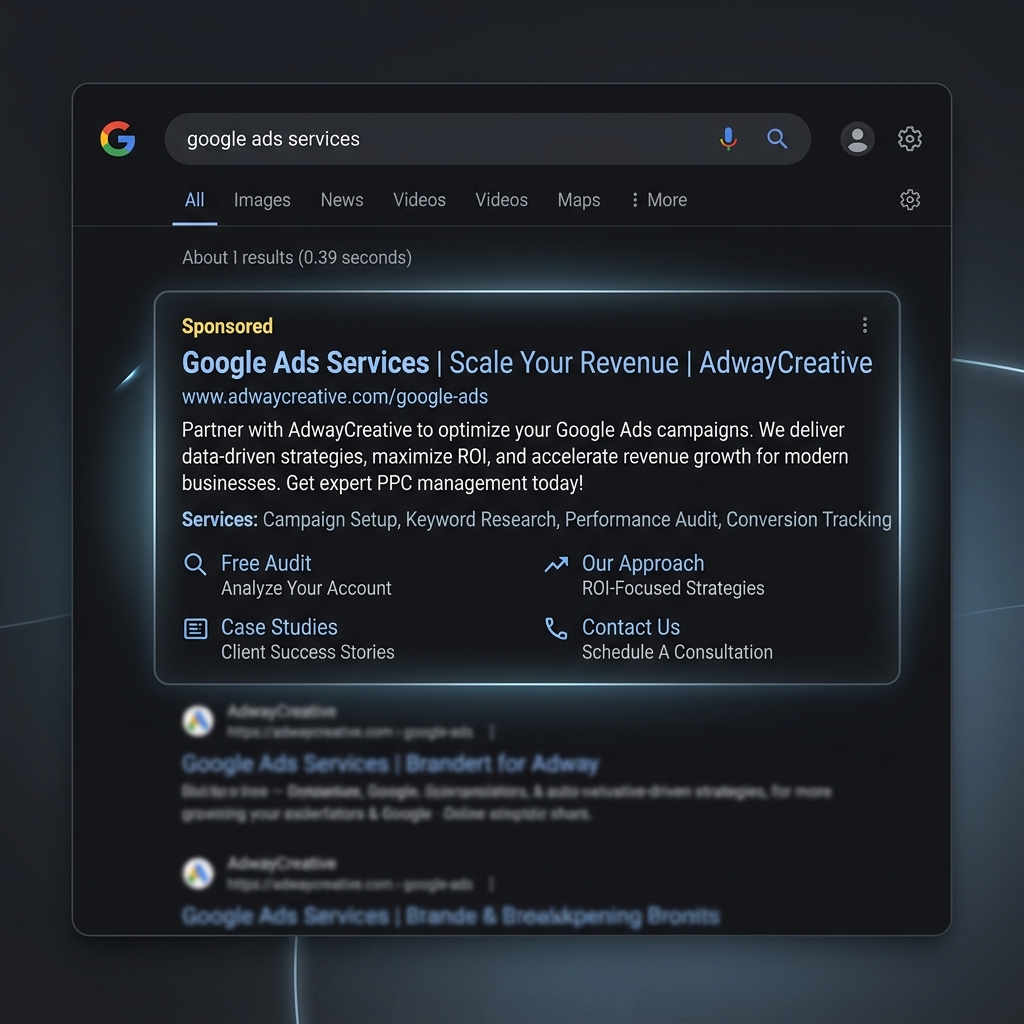The width and height of the screenshot is (1024, 1024).
Task: Click ad description starting Partner with AdwayCreative
Action: click(x=515, y=456)
